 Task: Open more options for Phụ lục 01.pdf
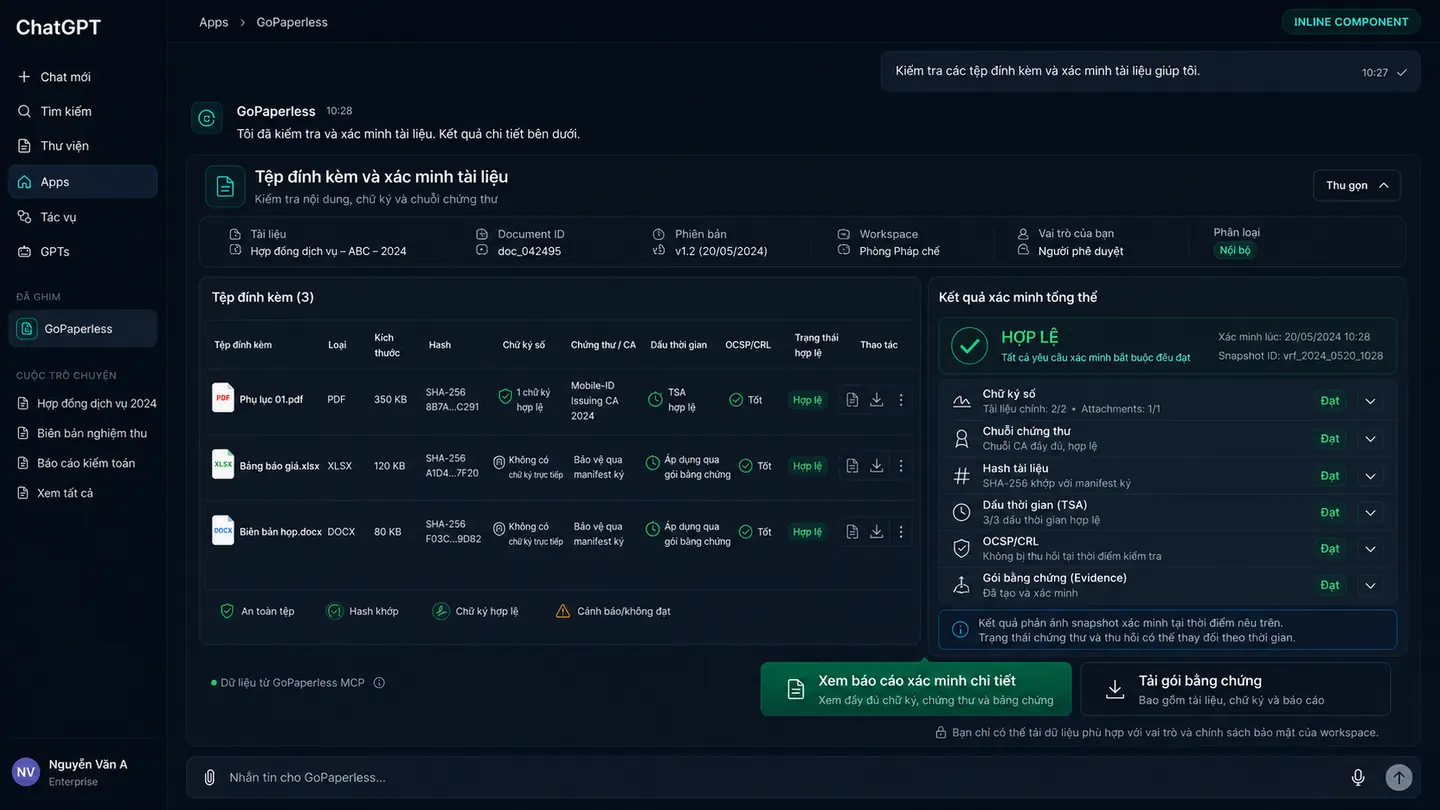point(900,400)
